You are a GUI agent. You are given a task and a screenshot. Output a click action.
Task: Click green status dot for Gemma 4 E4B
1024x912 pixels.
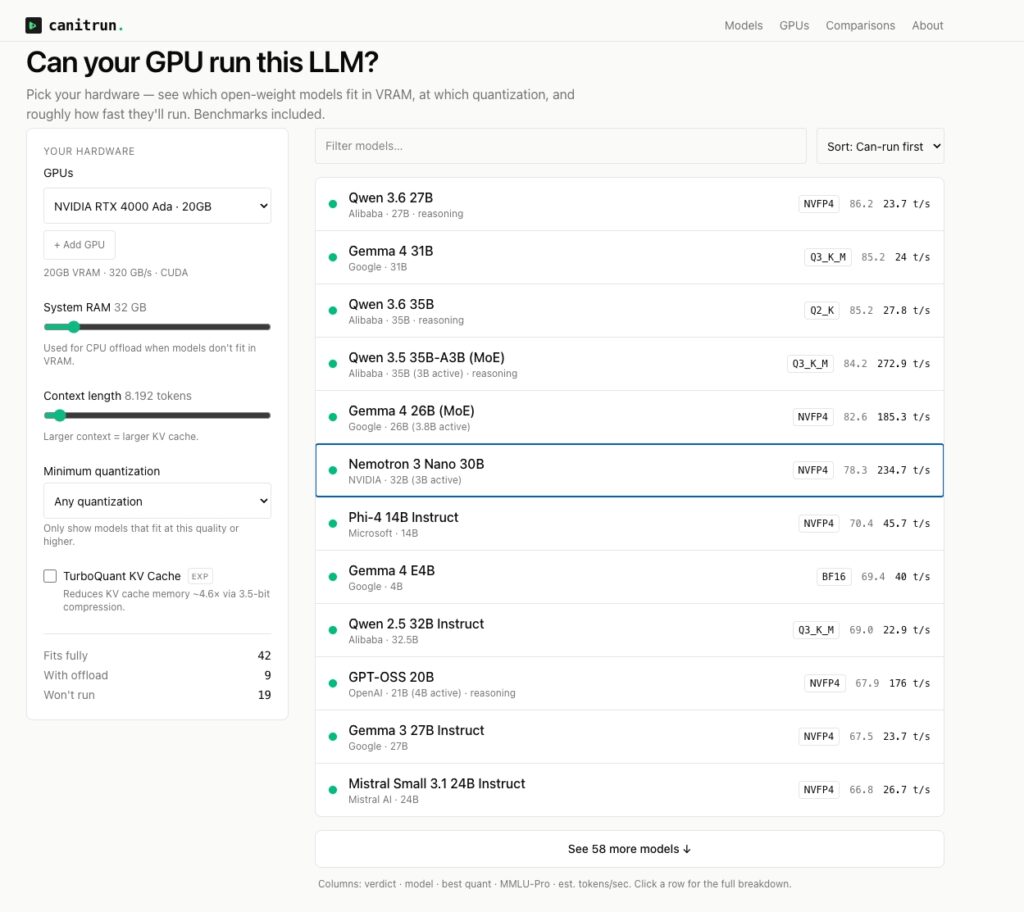point(333,577)
